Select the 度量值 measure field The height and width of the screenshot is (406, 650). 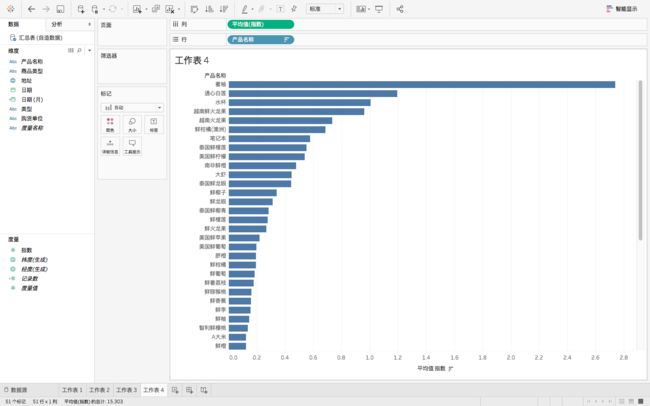pos(29,288)
